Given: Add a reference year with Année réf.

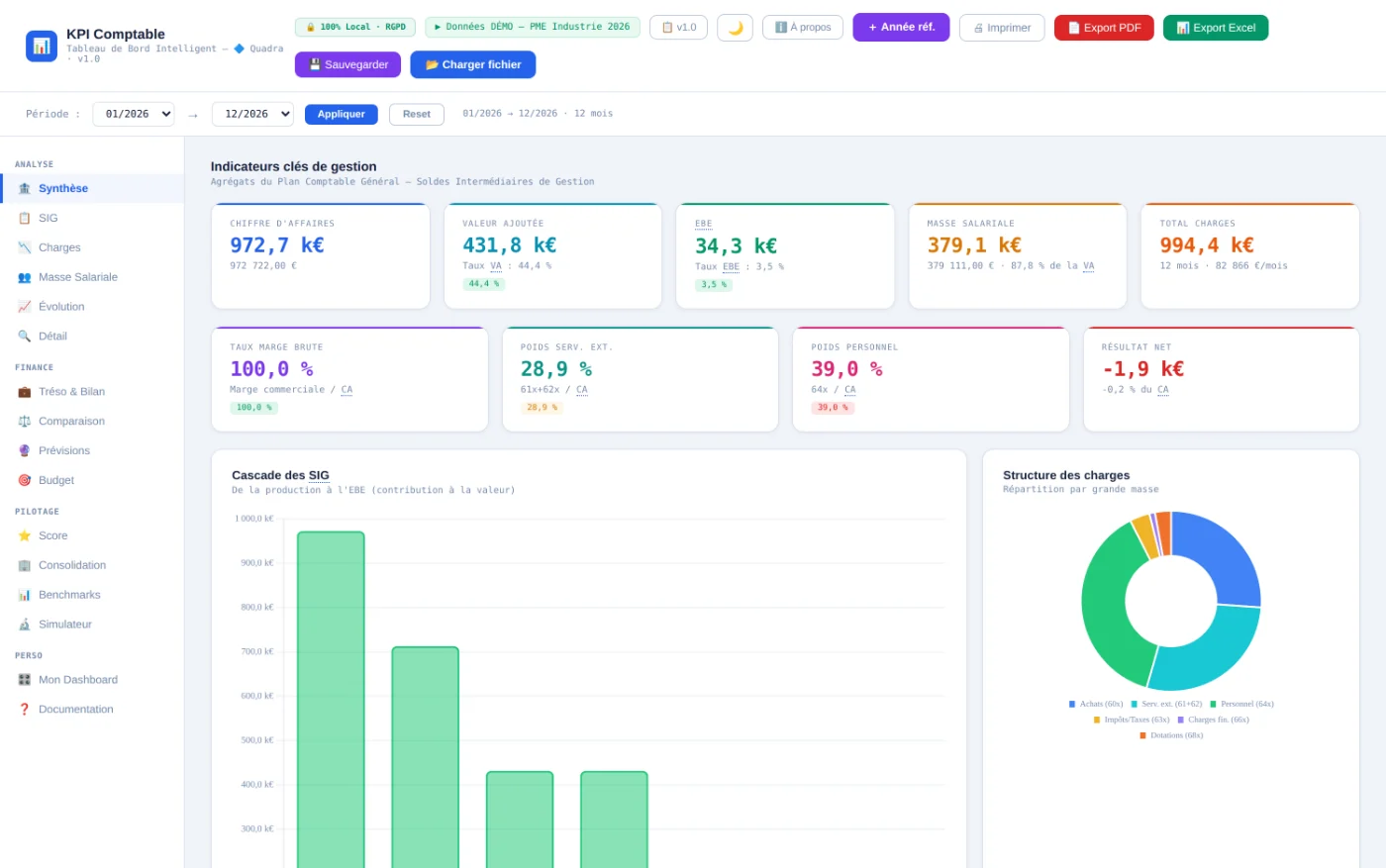Looking at the screenshot, I should coord(901,27).
